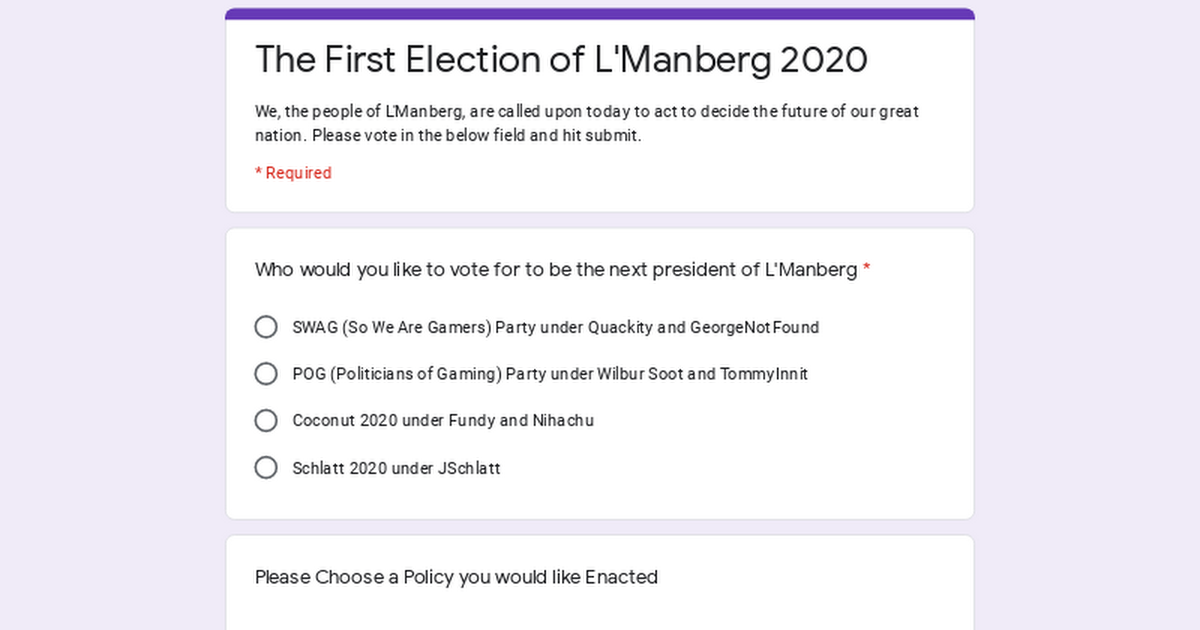Choose the POG Party radio button
The width and height of the screenshot is (1200, 630).
click(x=266, y=374)
